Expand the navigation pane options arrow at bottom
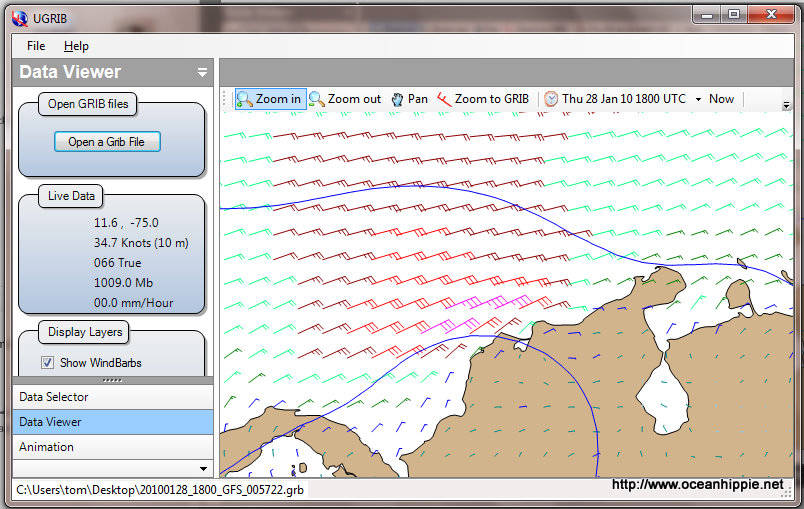The width and height of the screenshot is (804, 509). point(204,468)
